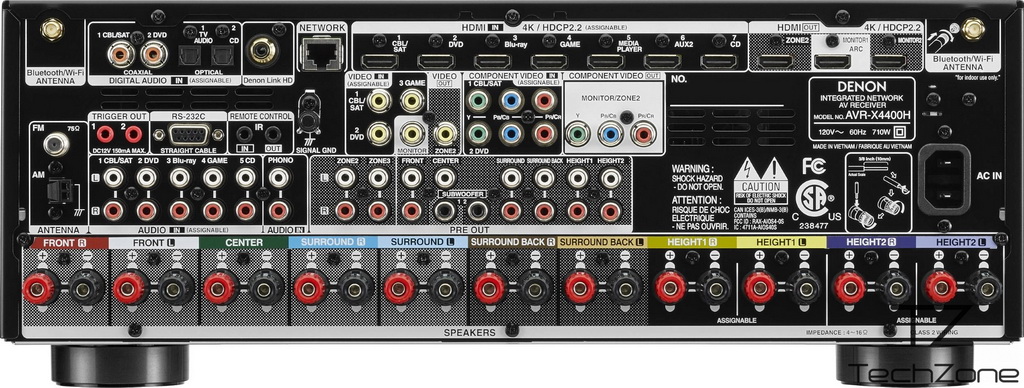1024x388 pixels.
Task: Click the yellow VIDEO OUT ZONE2 jack
Action: (x=445, y=133)
